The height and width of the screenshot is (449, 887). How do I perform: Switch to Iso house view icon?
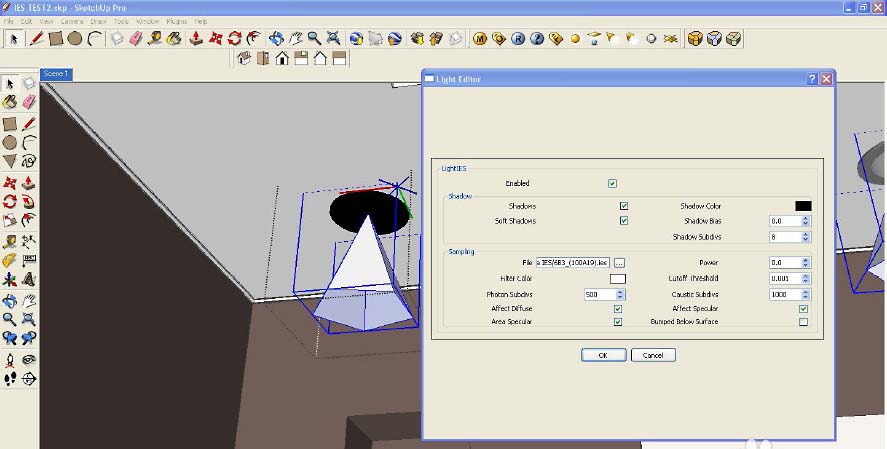244,58
